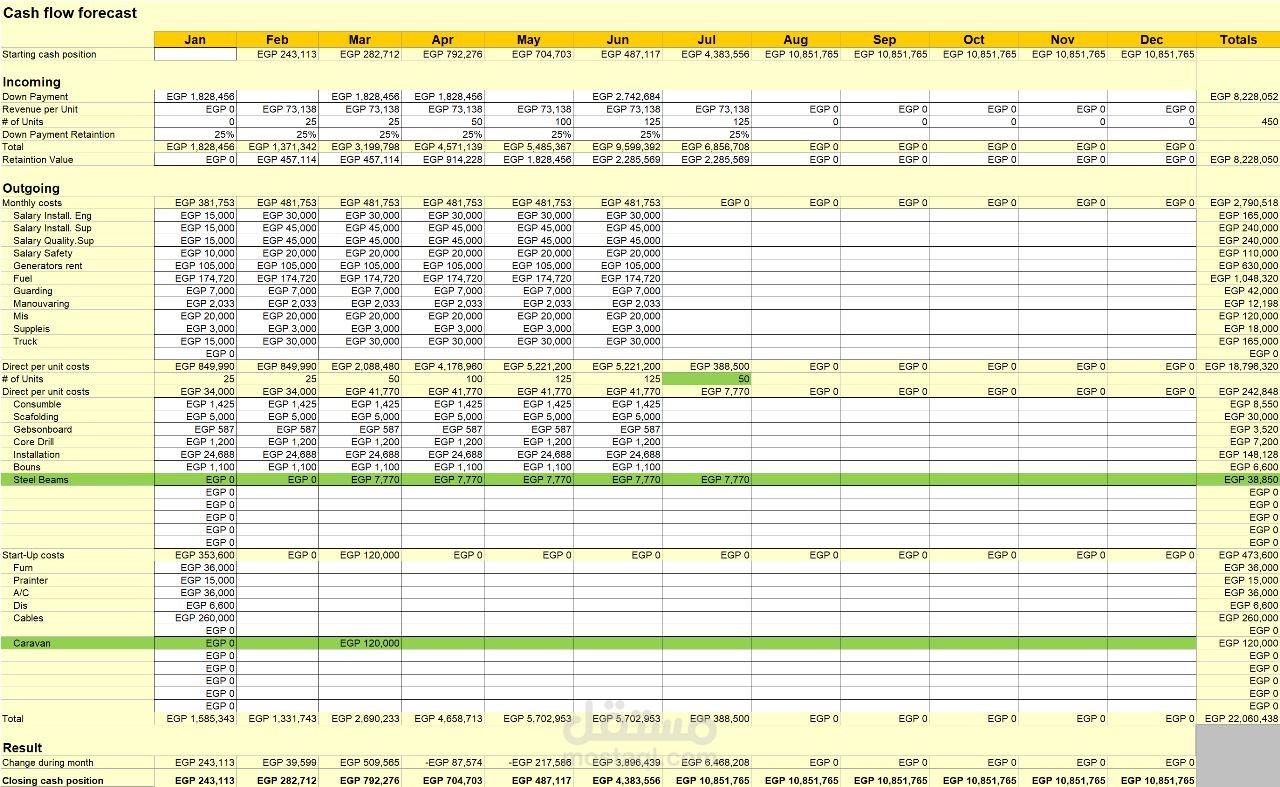Select the Feb column header
The width and height of the screenshot is (1280, 787).
tap(278, 40)
